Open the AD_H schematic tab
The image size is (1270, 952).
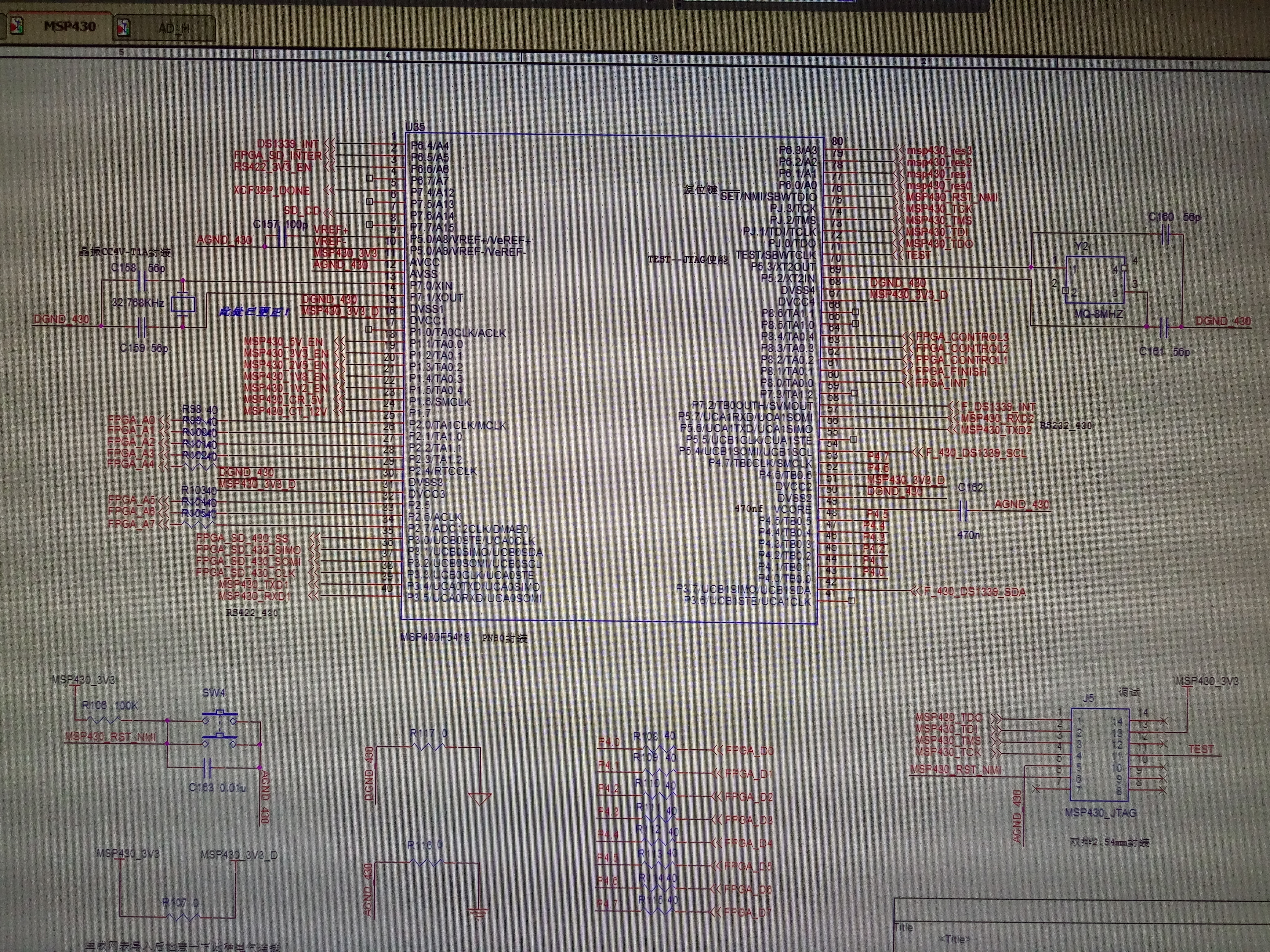(x=173, y=29)
